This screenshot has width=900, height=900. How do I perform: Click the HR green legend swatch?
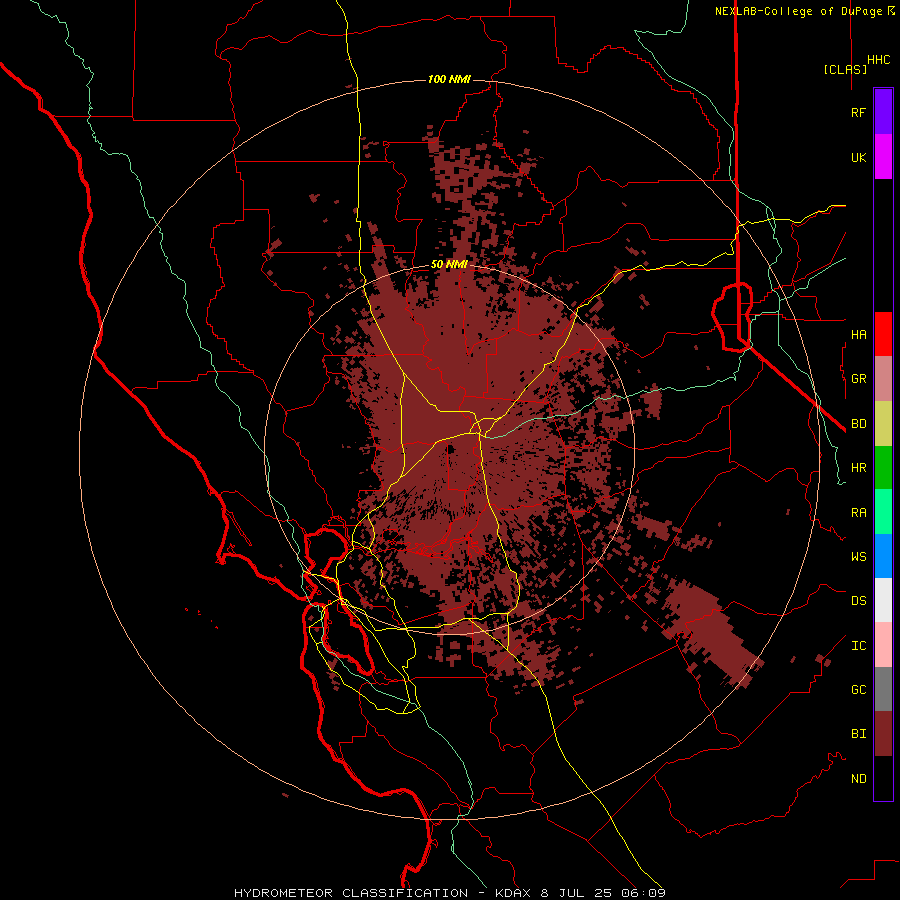pos(883,467)
